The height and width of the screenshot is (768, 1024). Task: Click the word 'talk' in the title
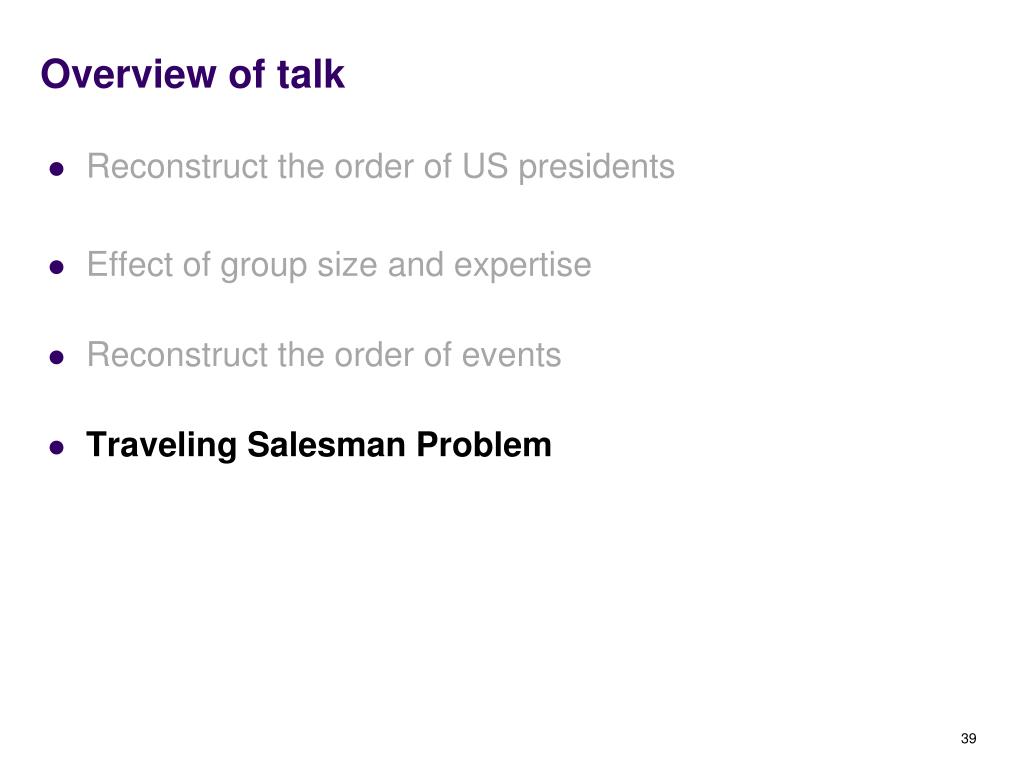(x=311, y=74)
